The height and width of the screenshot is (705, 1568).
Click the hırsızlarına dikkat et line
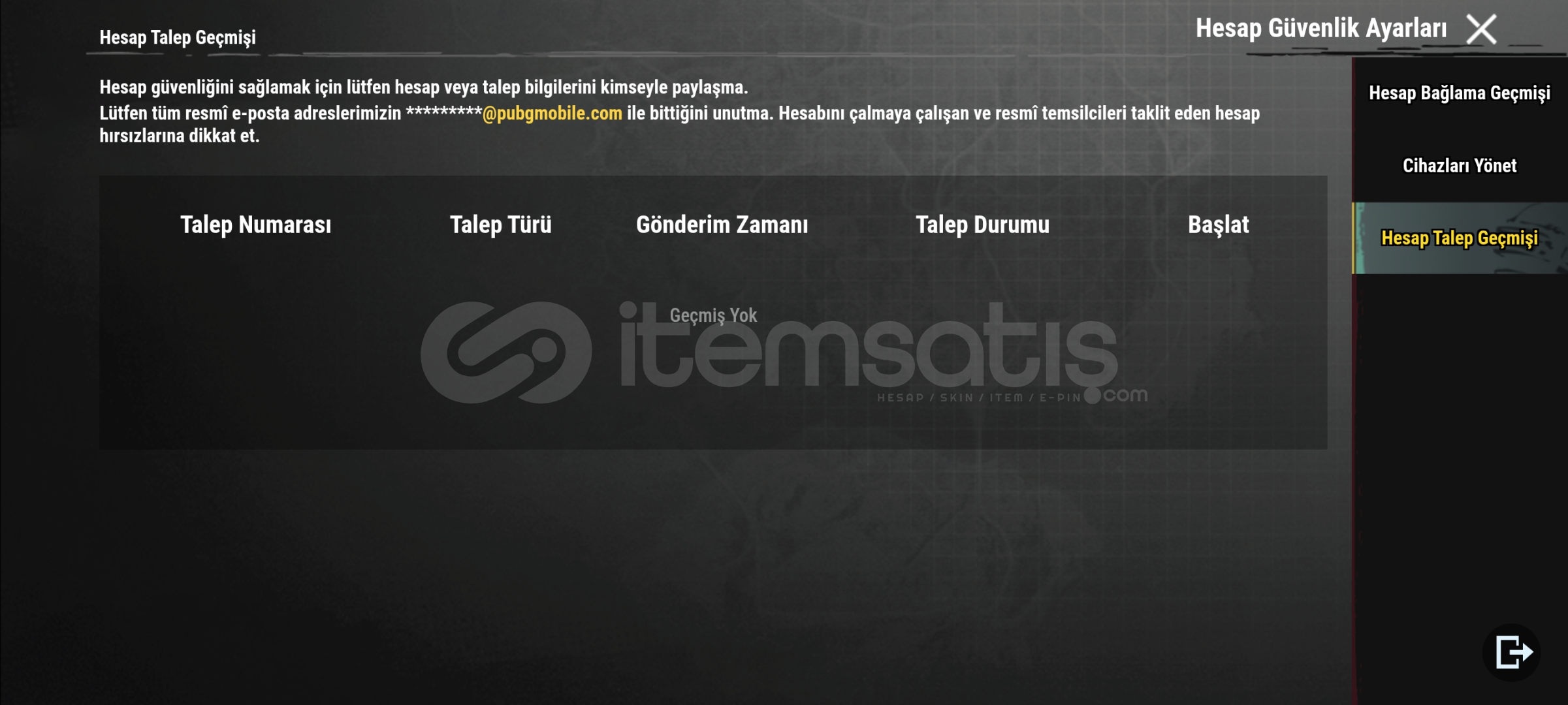pyautogui.click(x=180, y=136)
